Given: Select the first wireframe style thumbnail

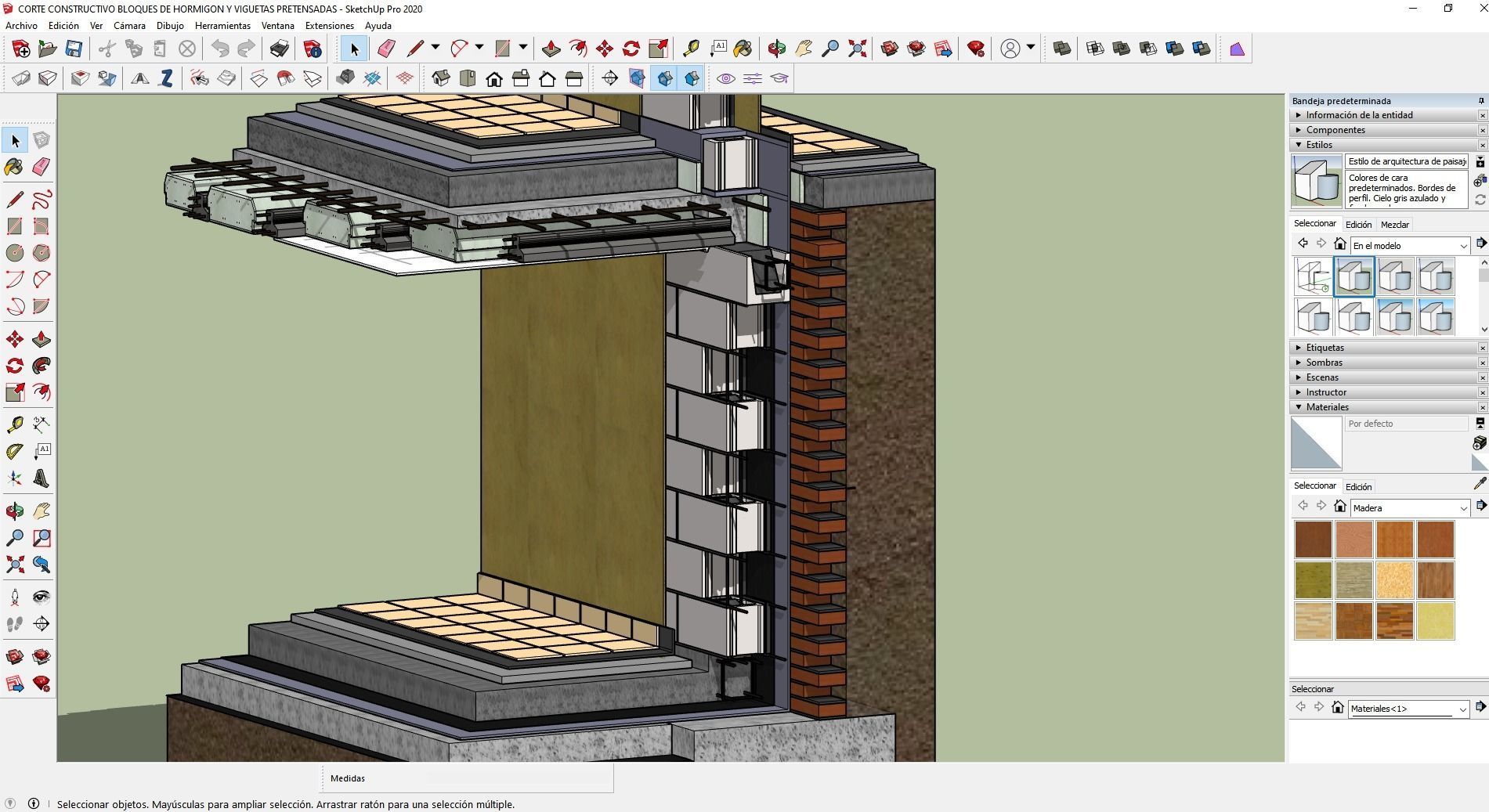Looking at the screenshot, I should [x=1314, y=276].
